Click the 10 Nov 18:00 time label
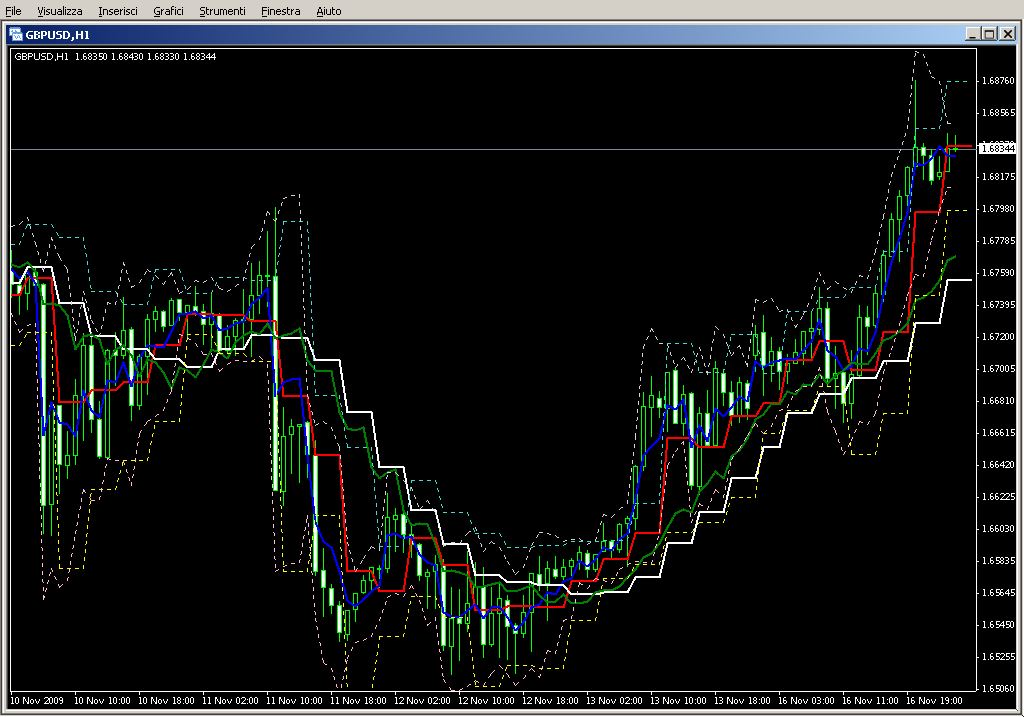This screenshot has height=717, width=1024. point(166,701)
